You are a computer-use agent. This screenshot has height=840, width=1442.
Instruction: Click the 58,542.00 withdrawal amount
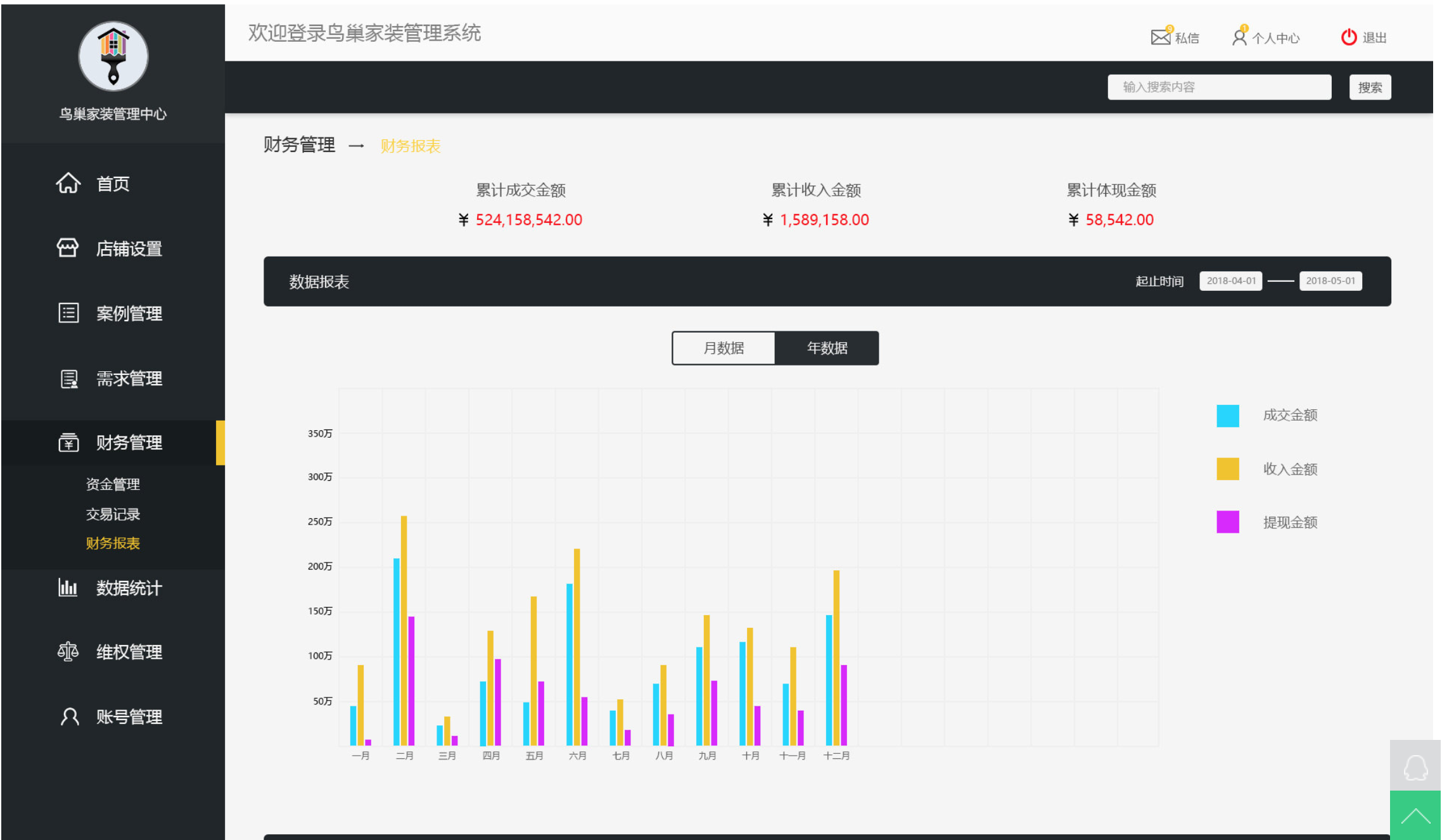pos(1120,220)
